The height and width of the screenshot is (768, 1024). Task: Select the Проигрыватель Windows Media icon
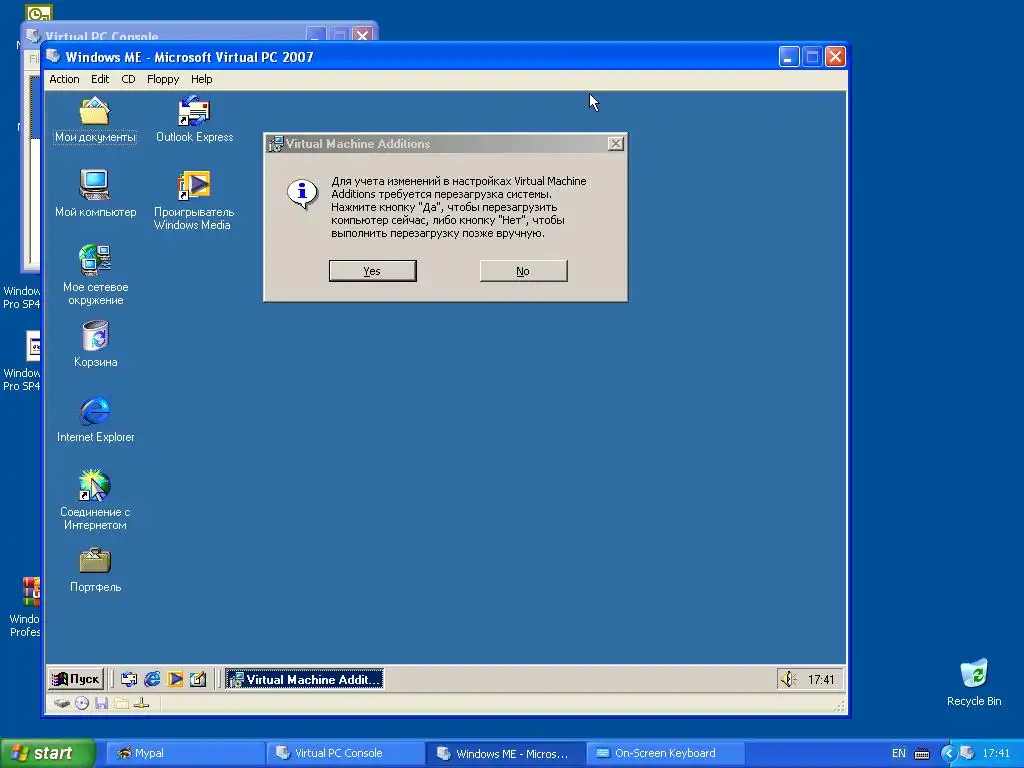[x=193, y=200]
